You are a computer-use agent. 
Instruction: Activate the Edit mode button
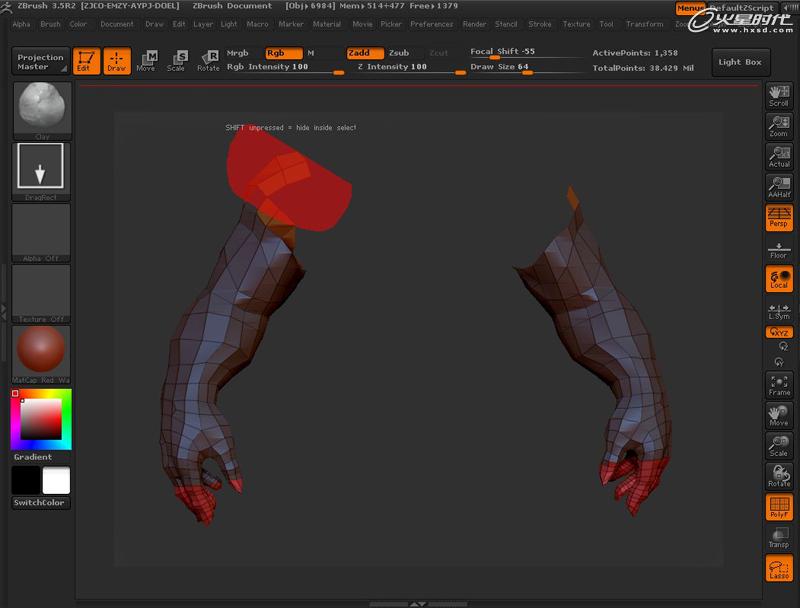(x=86, y=61)
